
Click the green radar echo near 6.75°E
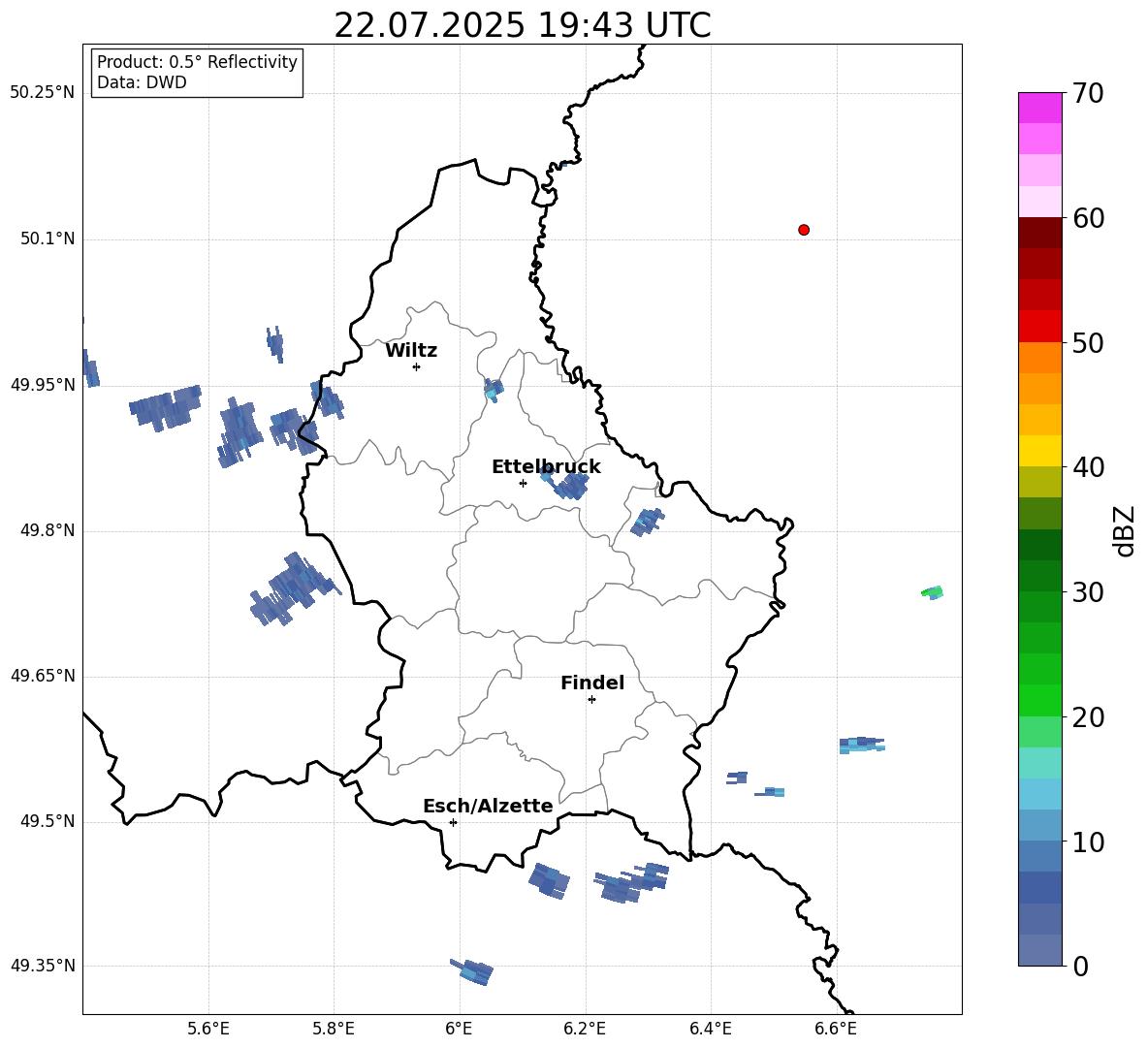pyautogui.click(x=932, y=592)
